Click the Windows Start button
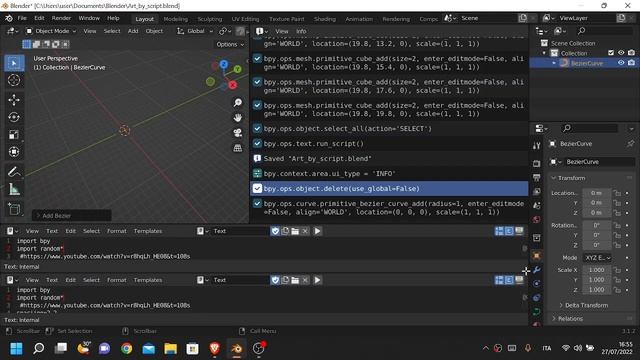This screenshot has width=640, height=360. click(16, 349)
